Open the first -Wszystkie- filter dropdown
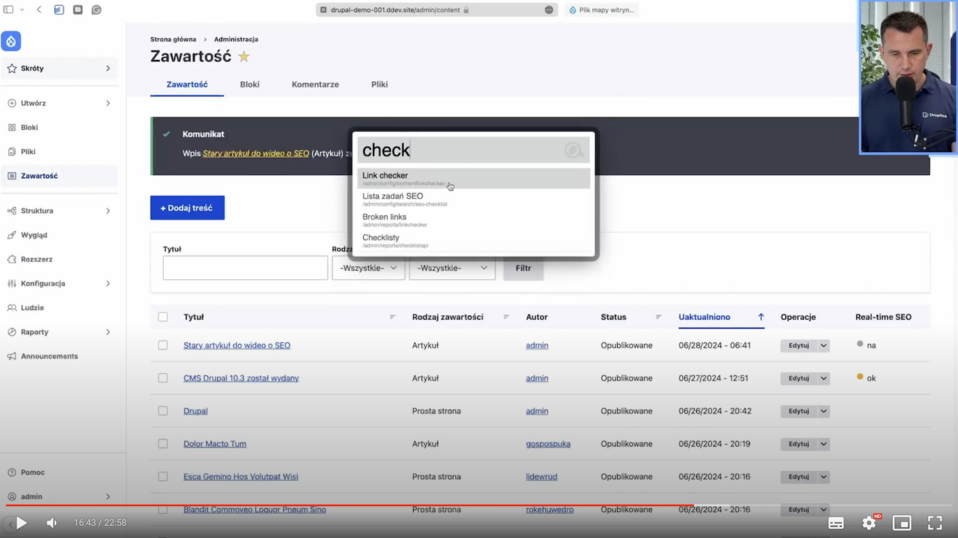This screenshot has height=538, width=958. point(368,268)
